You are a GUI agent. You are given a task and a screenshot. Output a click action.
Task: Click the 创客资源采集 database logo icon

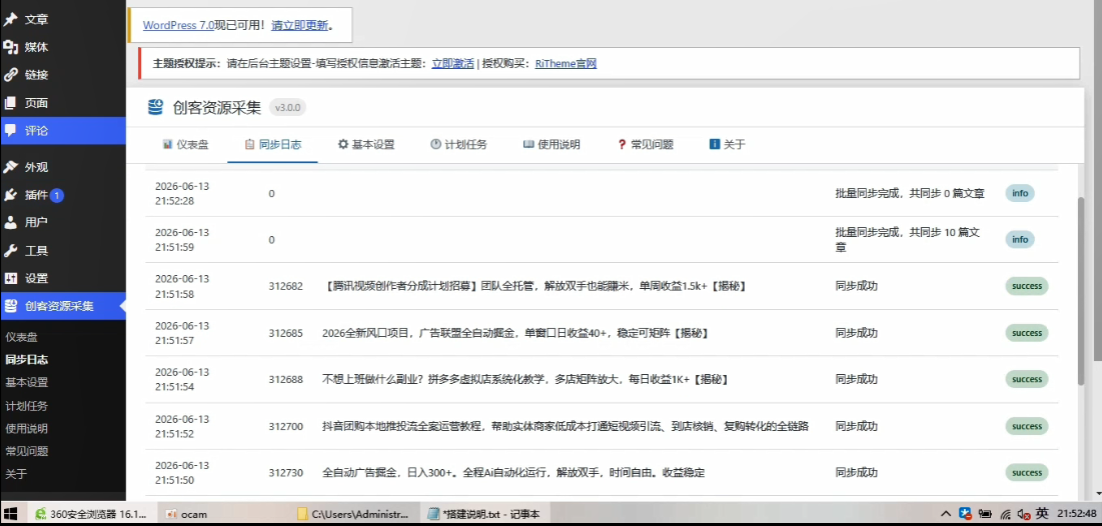(x=155, y=108)
